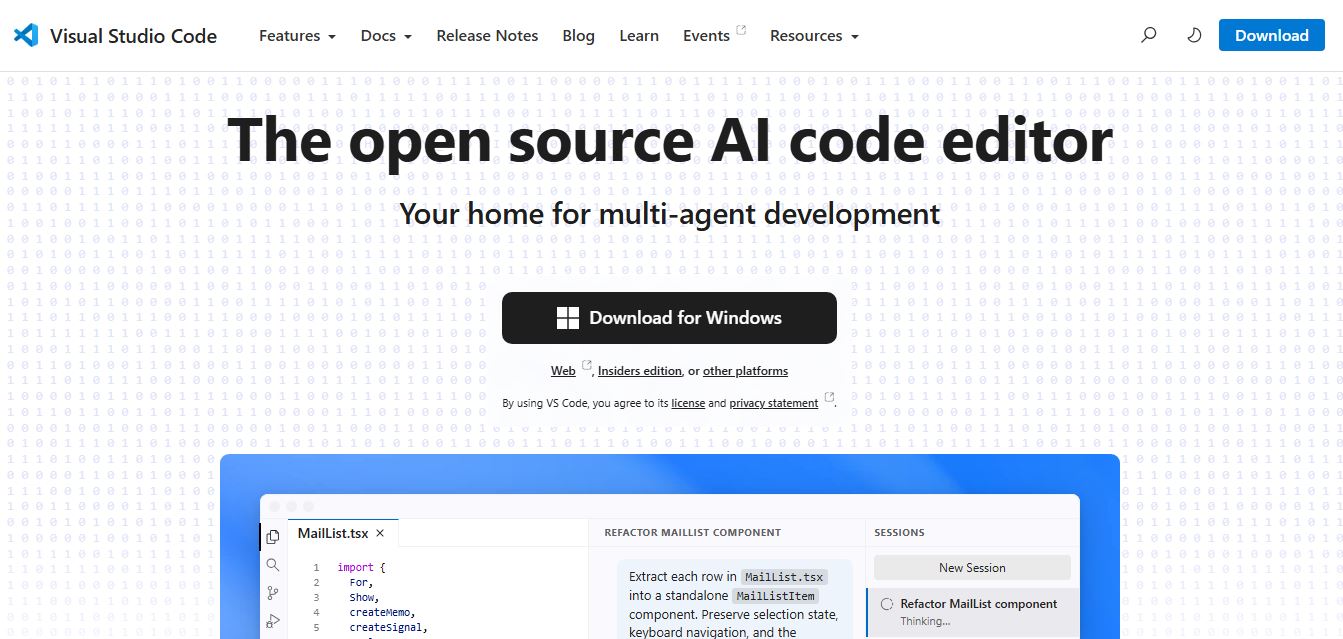Screen dimensions: 1343x639
Task: Open Run and Debug icon in sidebar
Action: click(273, 621)
